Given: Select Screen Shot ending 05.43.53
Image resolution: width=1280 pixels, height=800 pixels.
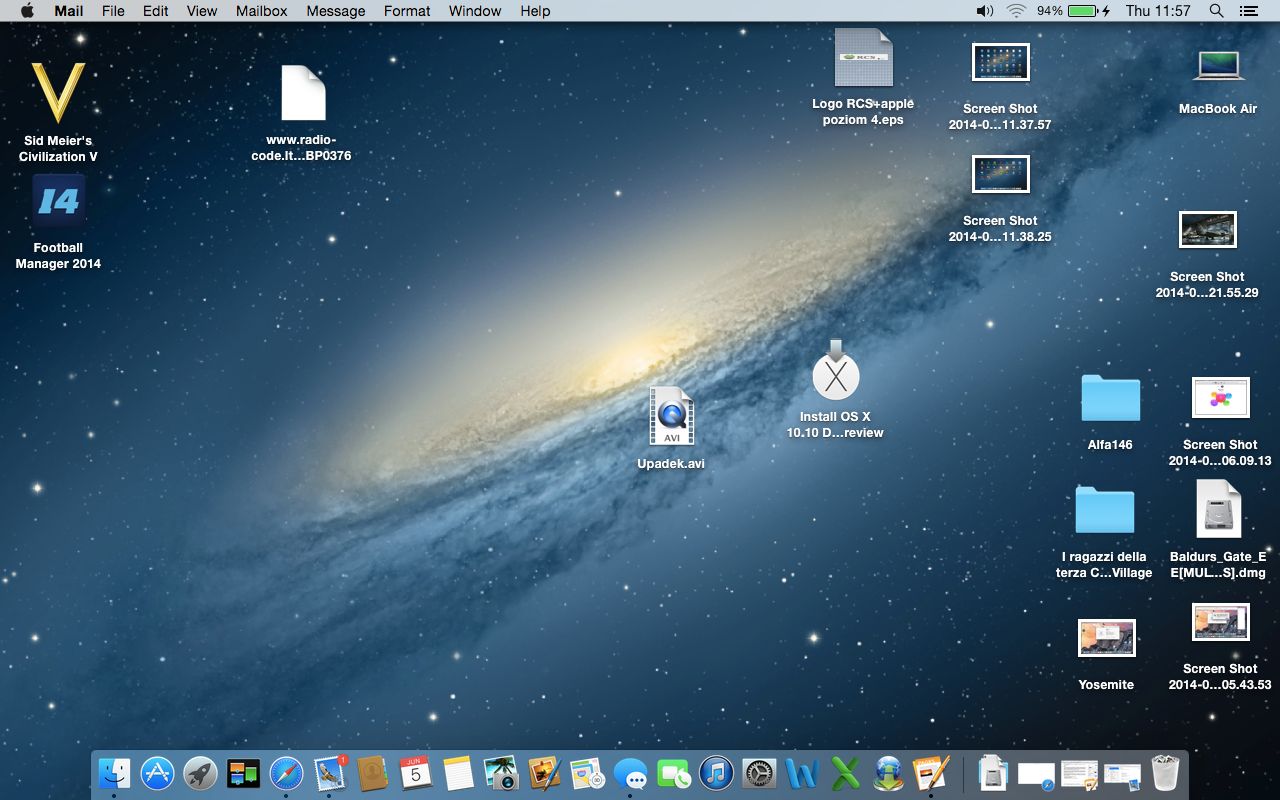Looking at the screenshot, I should tap(1220, 646).
